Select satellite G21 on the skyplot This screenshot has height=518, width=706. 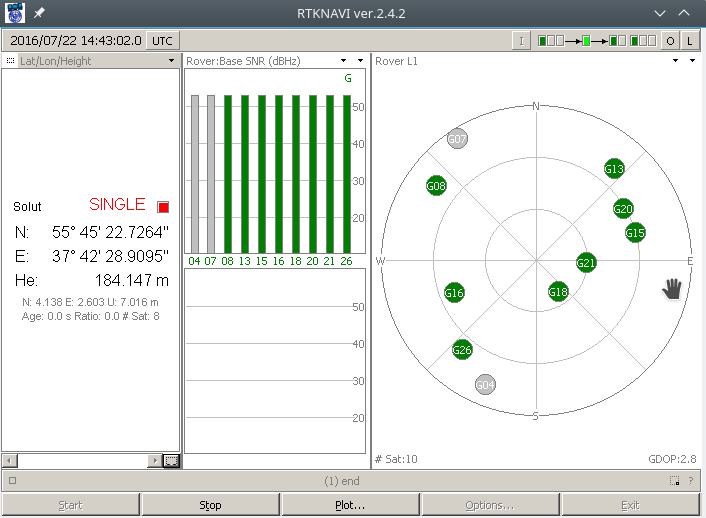586,263
